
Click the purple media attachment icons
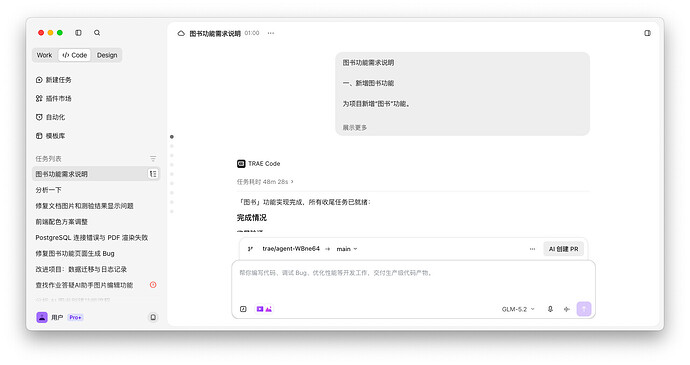(264, 309)
